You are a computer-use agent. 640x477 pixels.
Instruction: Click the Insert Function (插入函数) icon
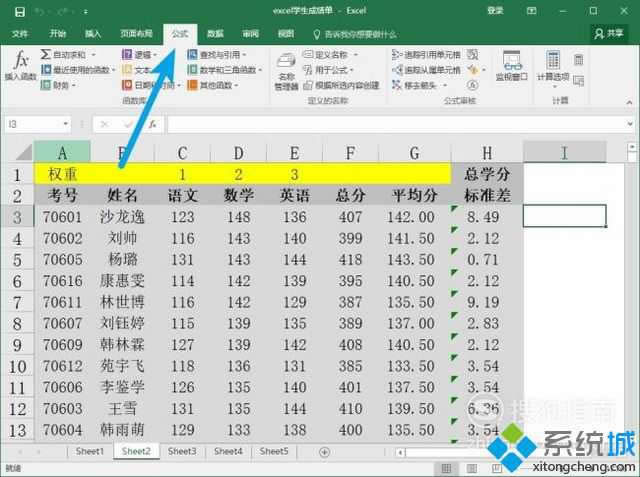click(20, 67)
